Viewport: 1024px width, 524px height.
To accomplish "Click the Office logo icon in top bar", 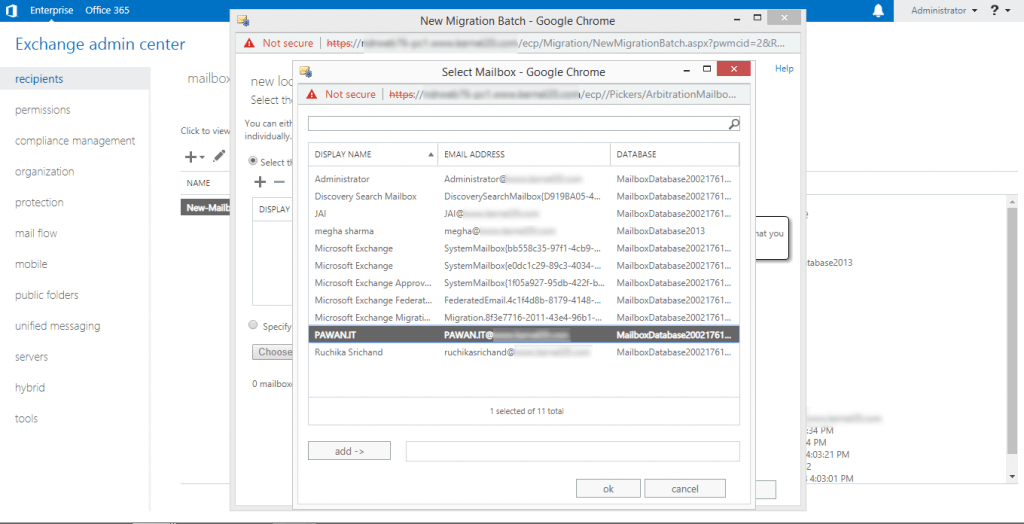I will tap(11, 10).
